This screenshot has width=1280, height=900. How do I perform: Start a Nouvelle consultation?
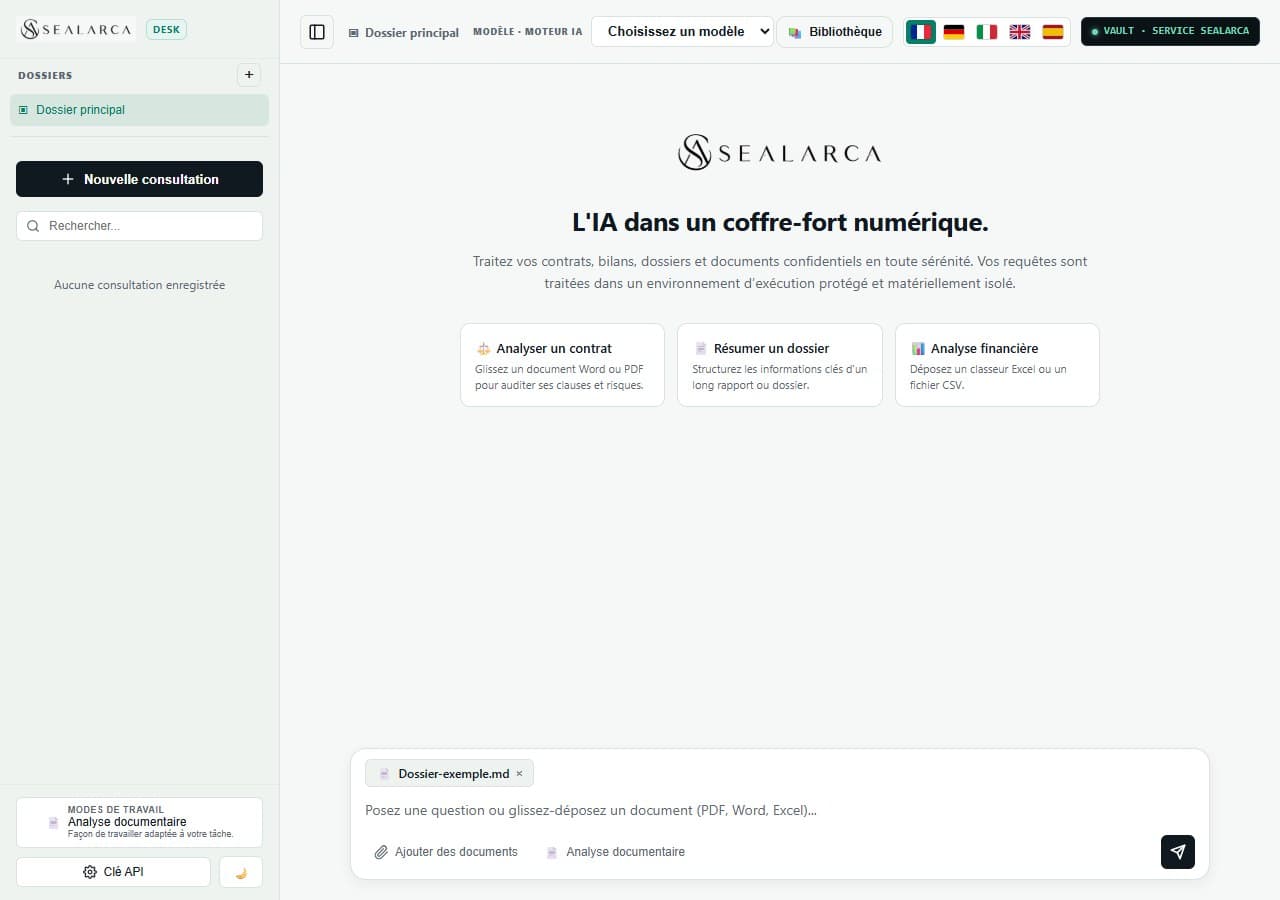[x=139, y=179]
